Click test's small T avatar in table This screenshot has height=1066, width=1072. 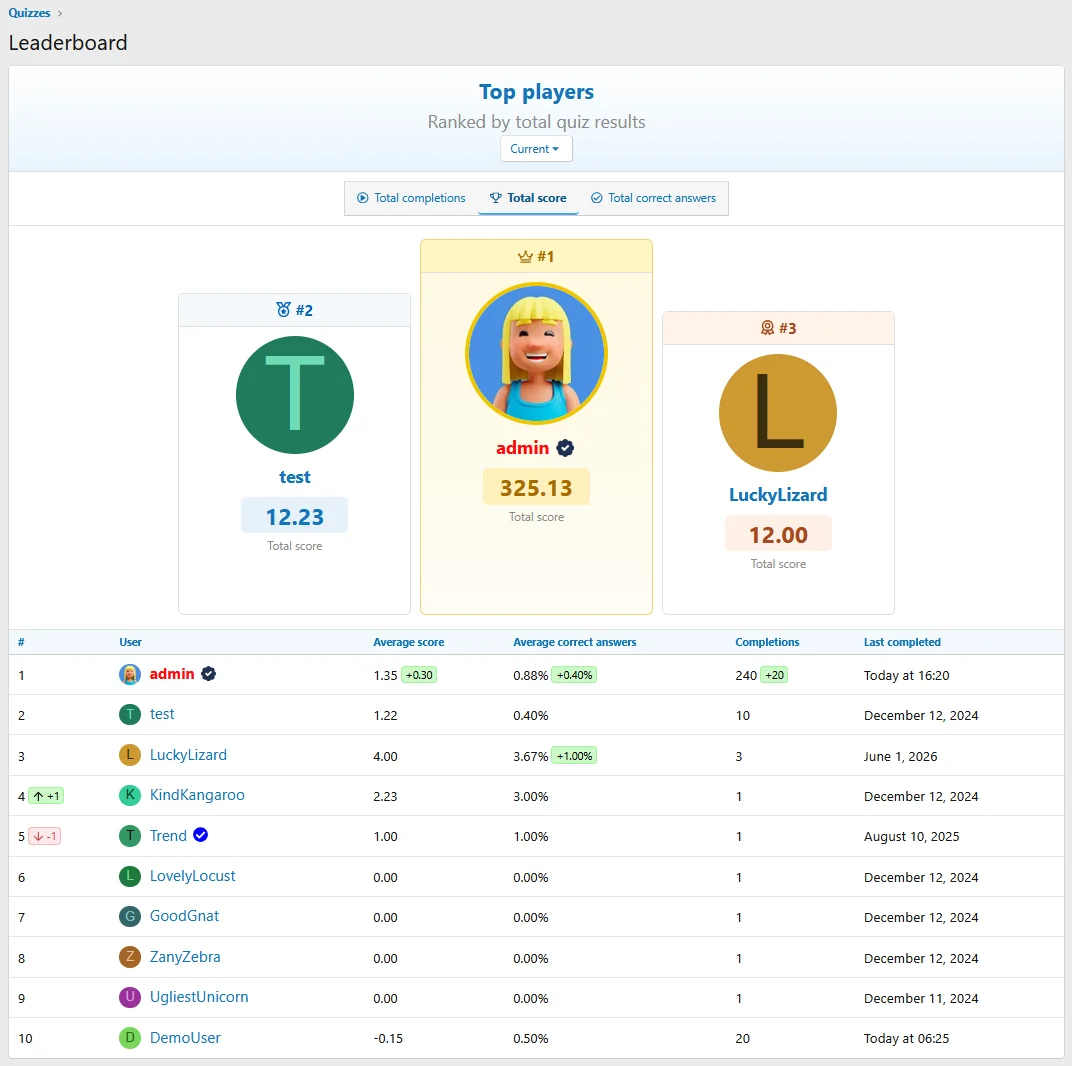tap(130, 715)
